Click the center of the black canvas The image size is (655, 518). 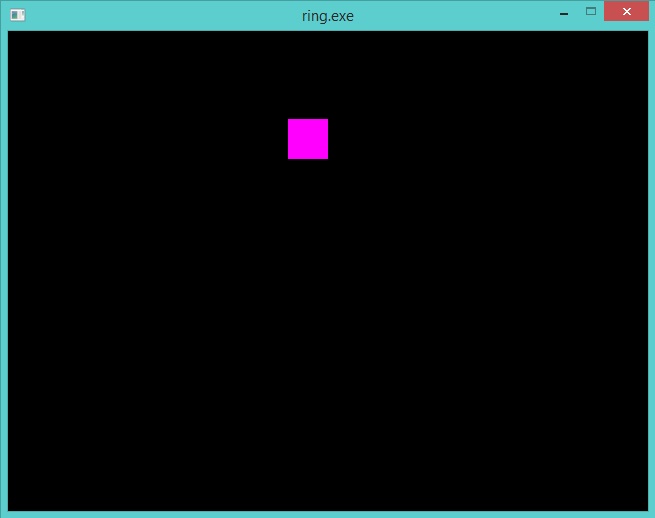click(x=328, y=271)
